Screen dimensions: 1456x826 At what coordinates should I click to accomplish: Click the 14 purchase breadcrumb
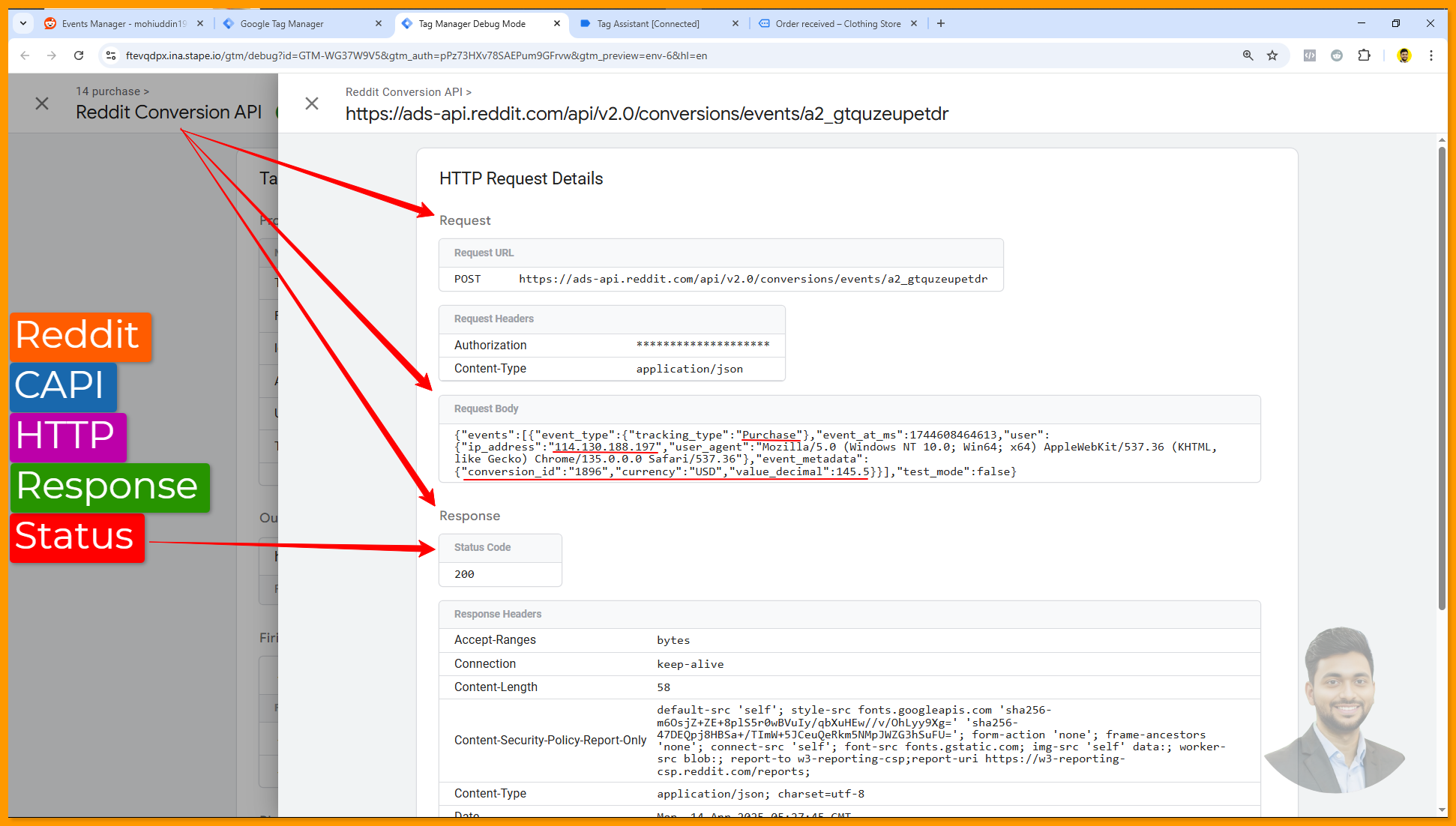click(108, 91)
